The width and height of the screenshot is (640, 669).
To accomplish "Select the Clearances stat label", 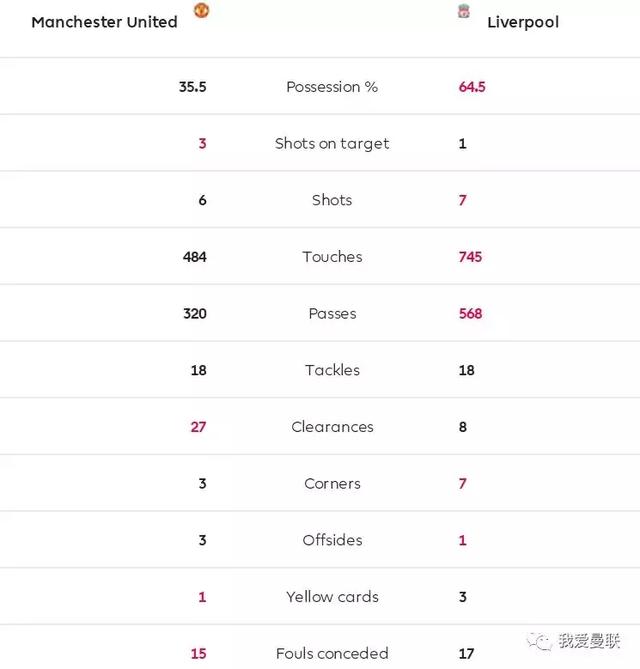I will pos(332,427).
